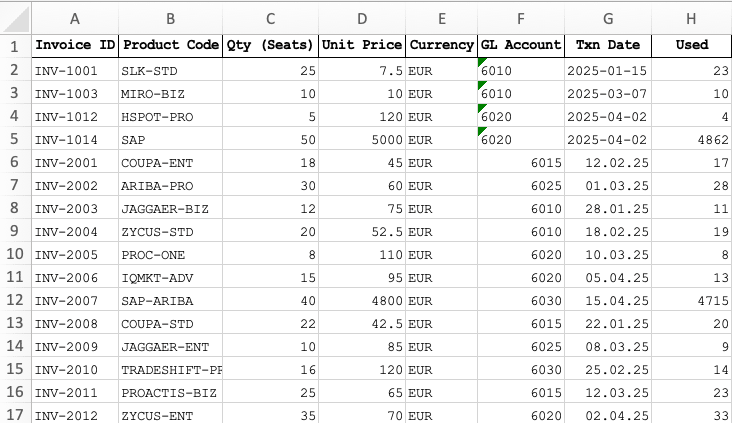
Task: Select the date cell 2025-03-07
Action: (x=608, y=94)
